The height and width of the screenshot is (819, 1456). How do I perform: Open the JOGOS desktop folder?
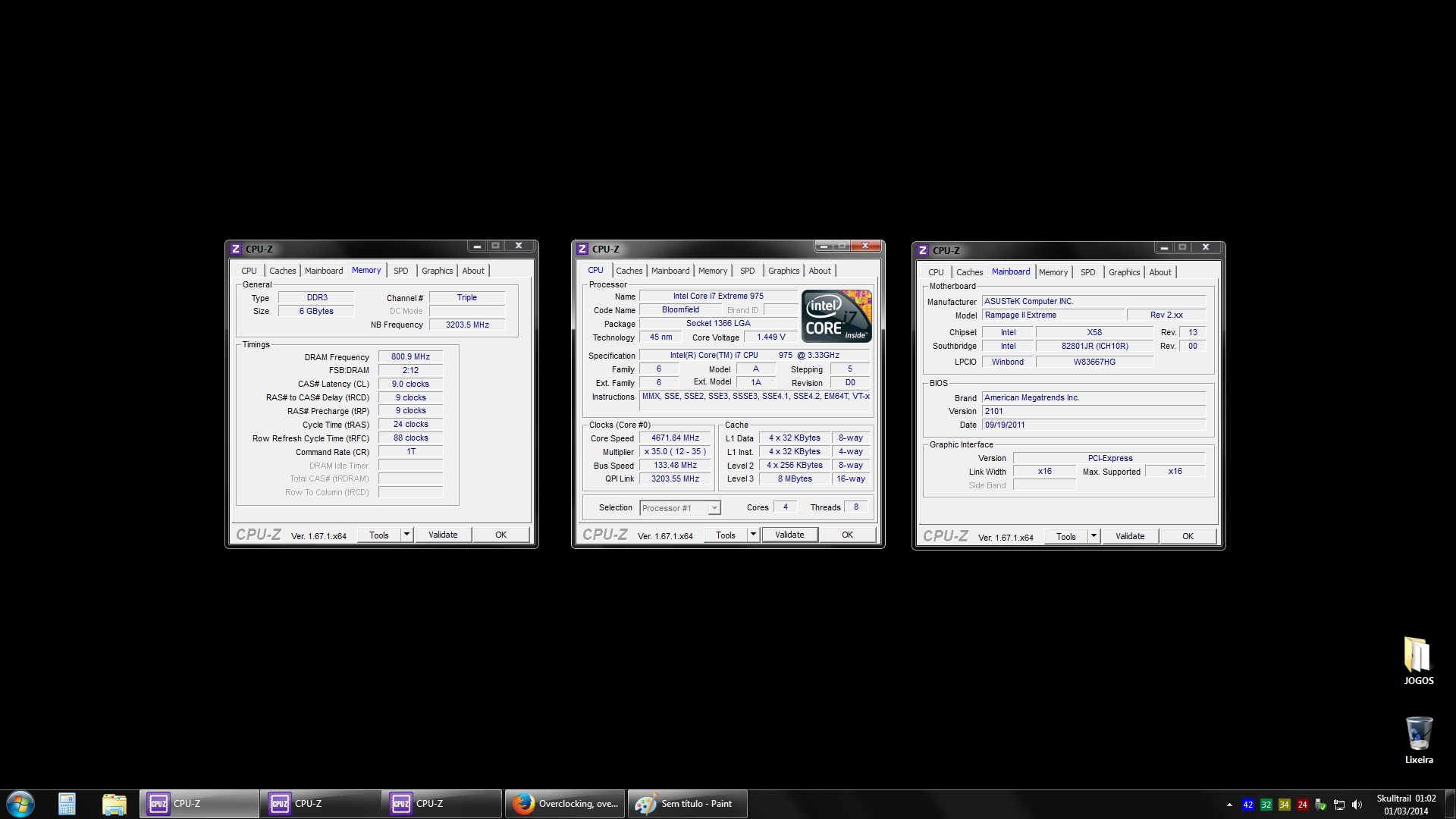(x=1418, y=661)
